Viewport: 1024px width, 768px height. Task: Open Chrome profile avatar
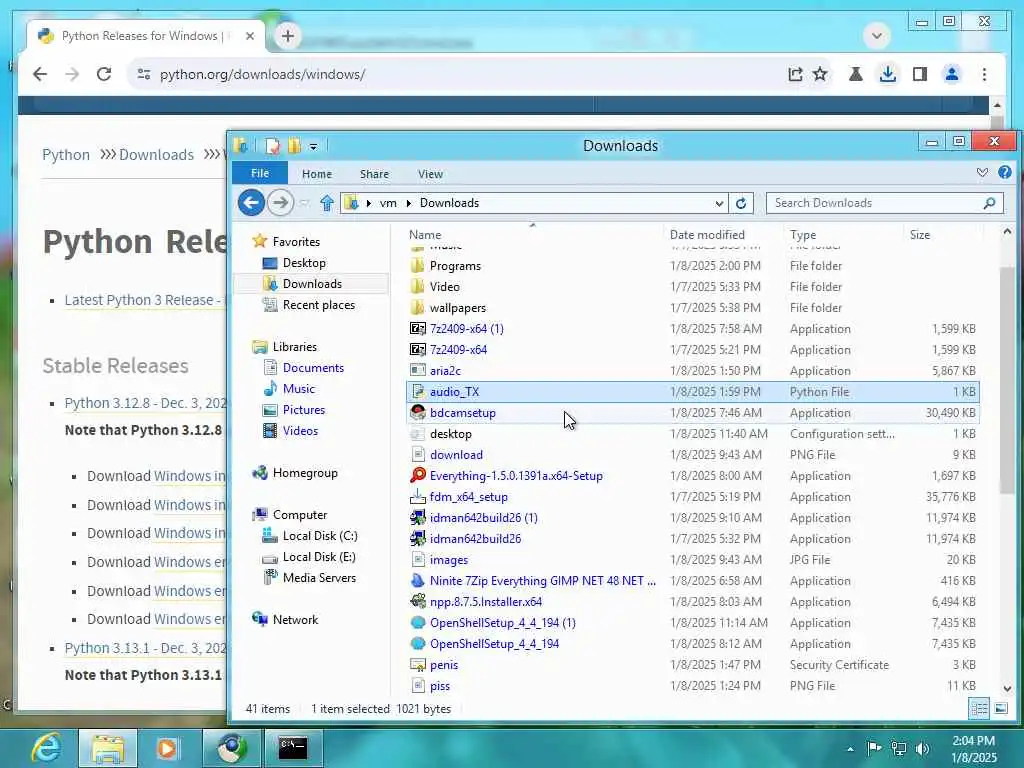tap(952, 74)
